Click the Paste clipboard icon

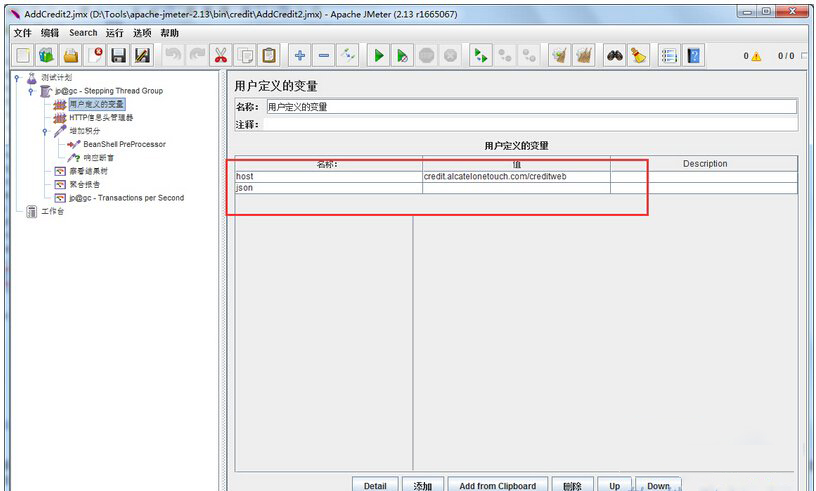269,56
